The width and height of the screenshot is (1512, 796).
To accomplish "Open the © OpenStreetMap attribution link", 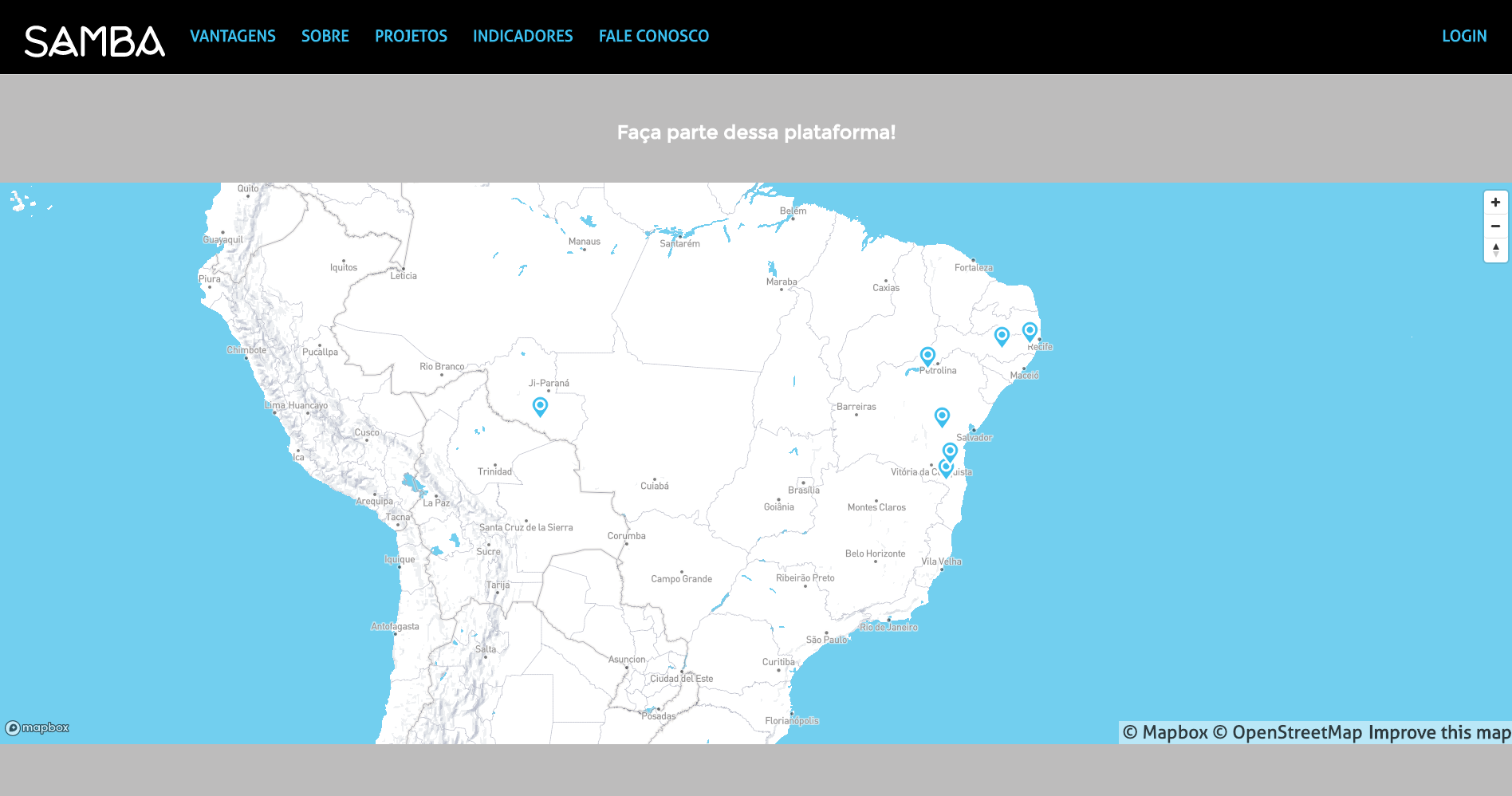I will point(1287,732).
